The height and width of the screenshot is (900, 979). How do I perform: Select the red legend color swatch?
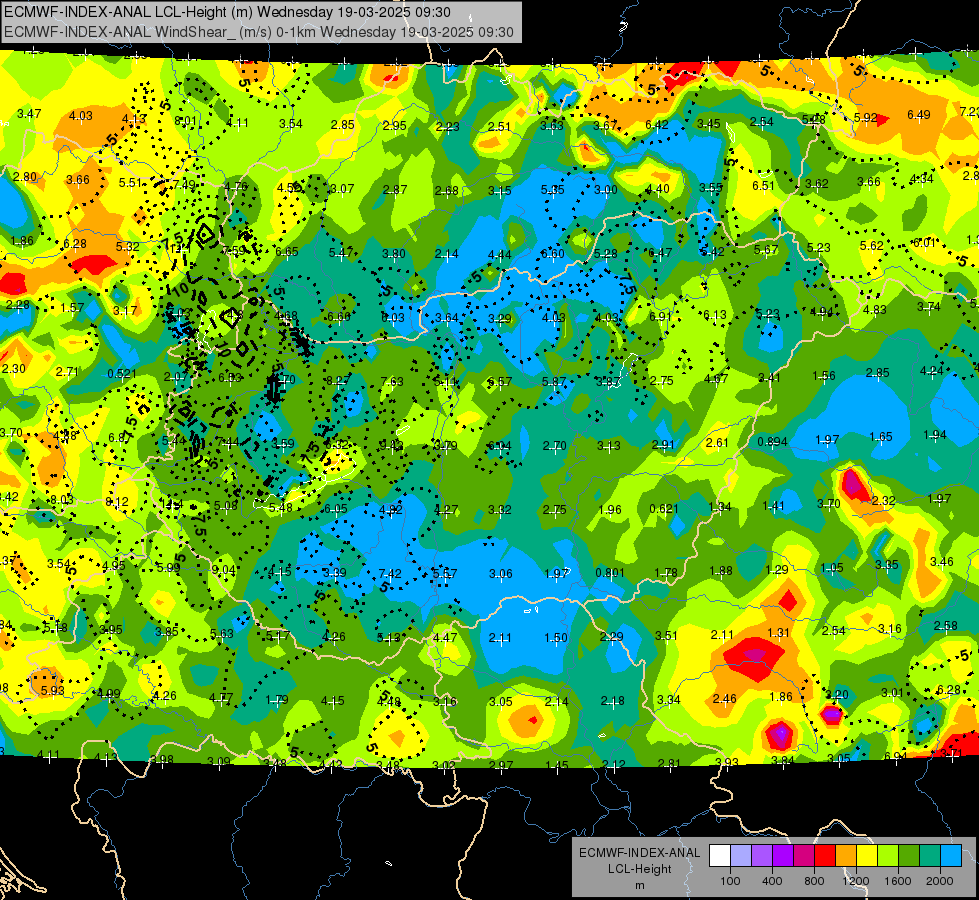pyautogui.click(x=825, y=856)
